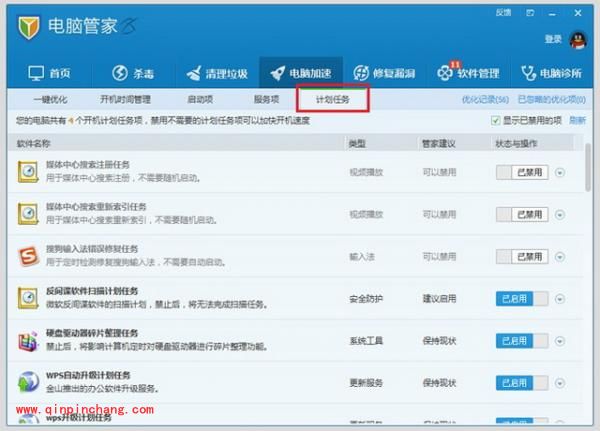The image size is (600, 431).
Task: Click the 管家建议 column header
Action: coord(439,144)
